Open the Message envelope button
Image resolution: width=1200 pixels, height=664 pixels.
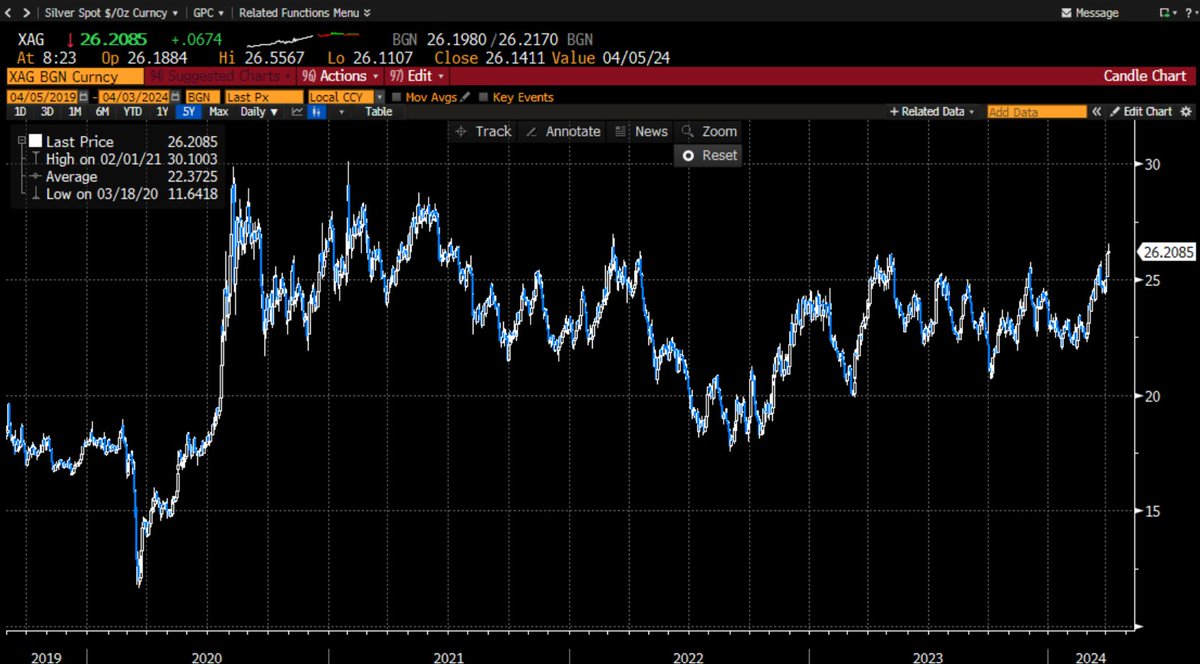click(x=1090, y=13)
